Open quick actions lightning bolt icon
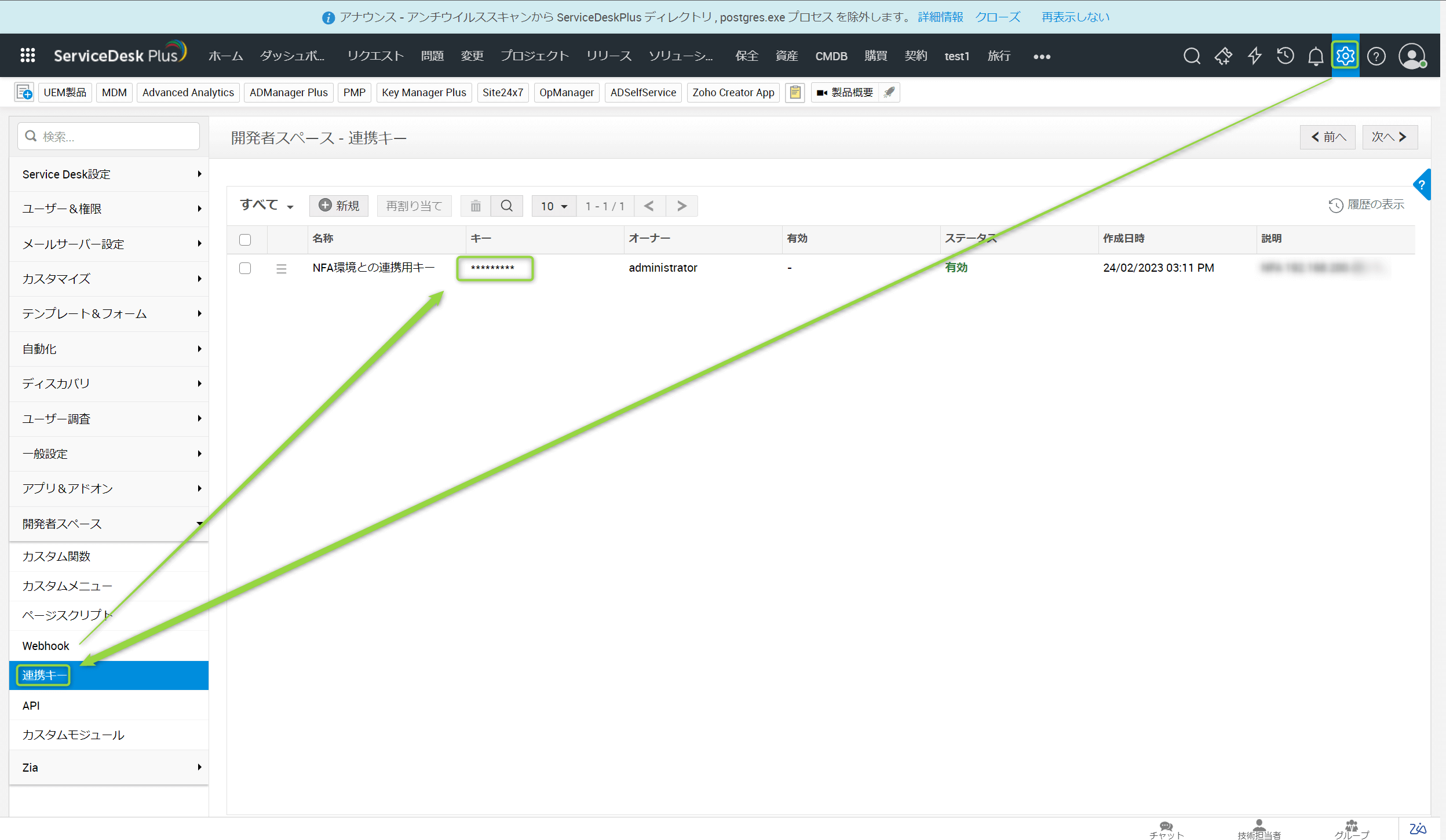Screen dimensions: 1446x840 coord(1254,56)
